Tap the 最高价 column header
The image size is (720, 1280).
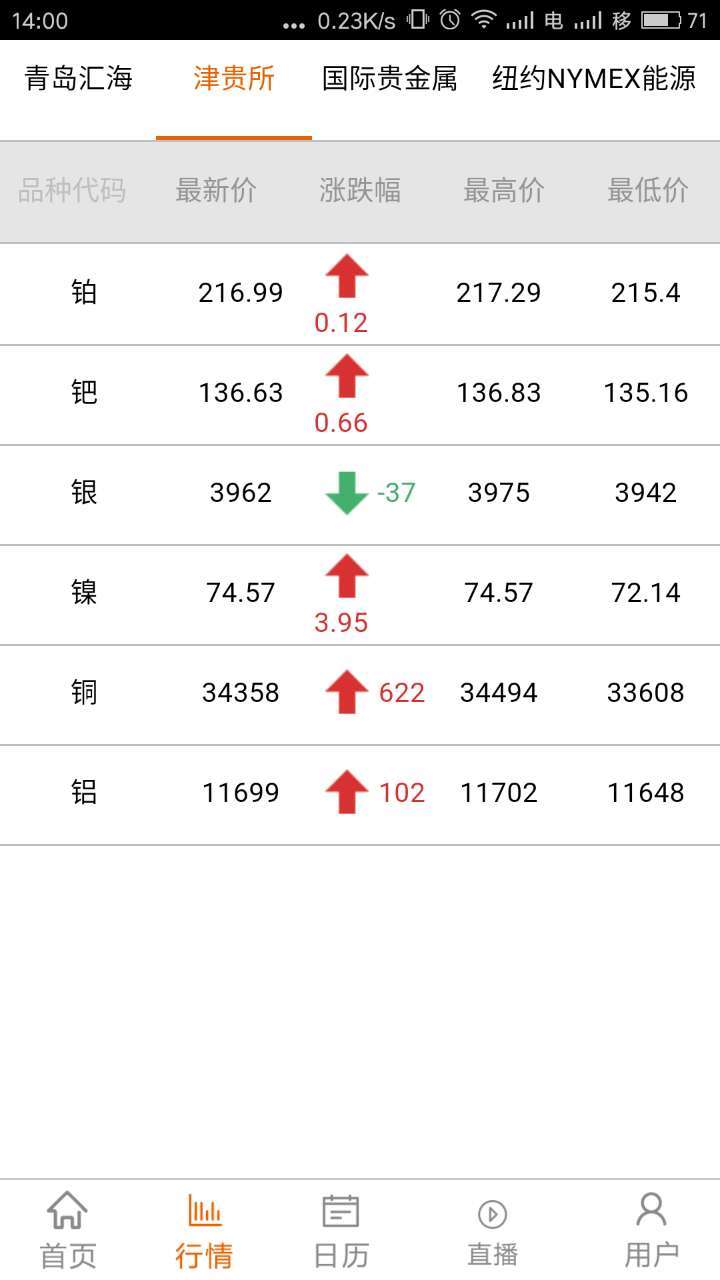pos(504,191)
